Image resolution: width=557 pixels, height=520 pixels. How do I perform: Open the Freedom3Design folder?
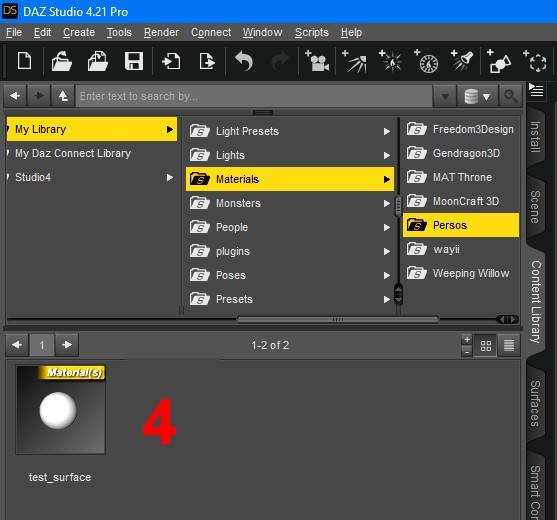tap(461, 129)
